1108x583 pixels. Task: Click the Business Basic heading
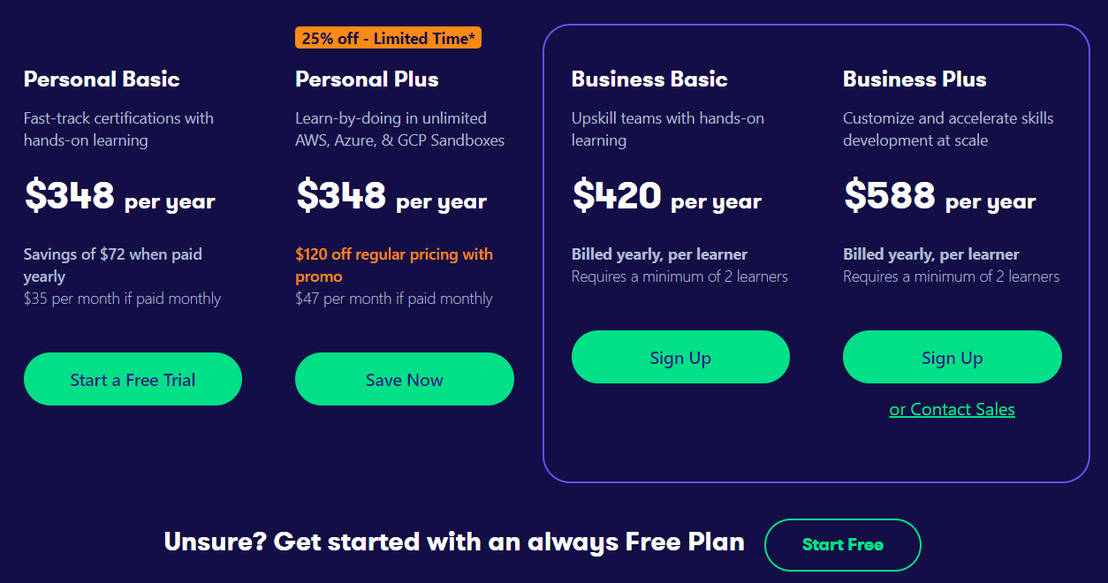pyautogui.click(x=649, y=79)
